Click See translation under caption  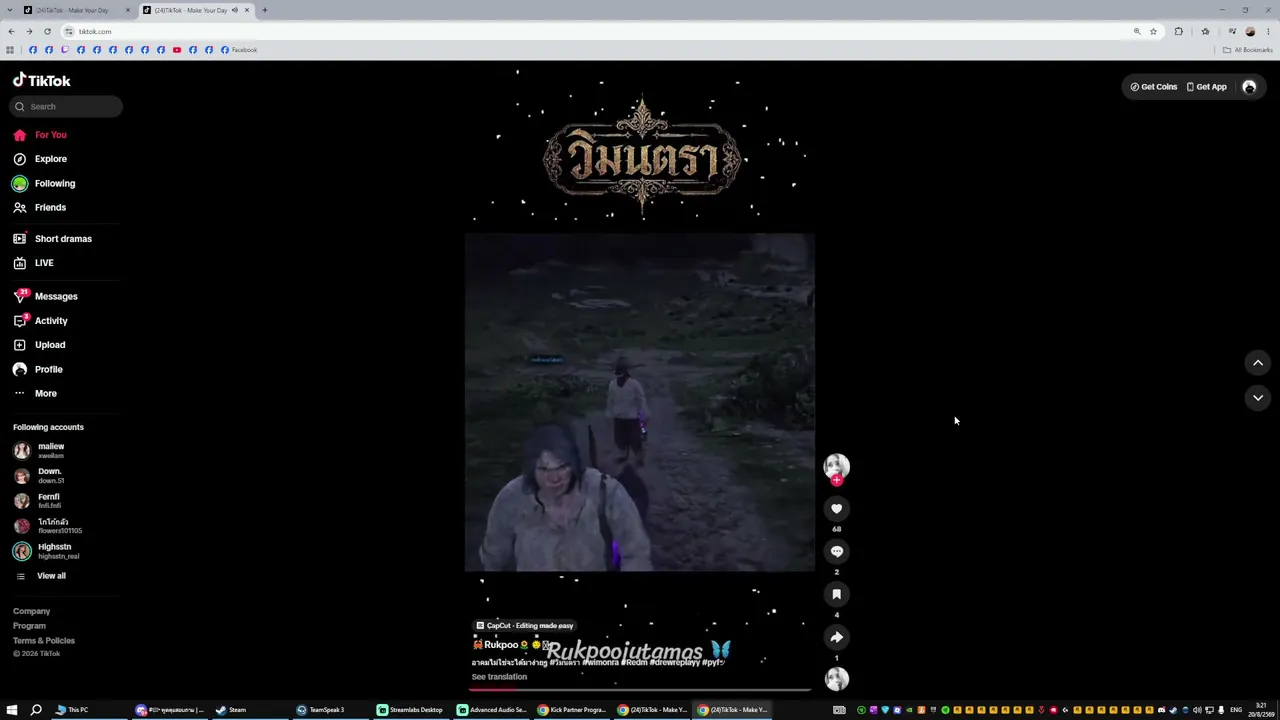tap(499, 677)
